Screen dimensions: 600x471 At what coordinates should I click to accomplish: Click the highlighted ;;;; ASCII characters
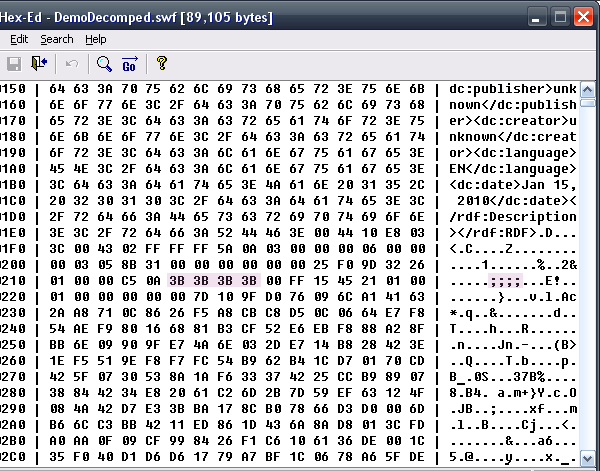pyautogui.click(x=506, y=283)
